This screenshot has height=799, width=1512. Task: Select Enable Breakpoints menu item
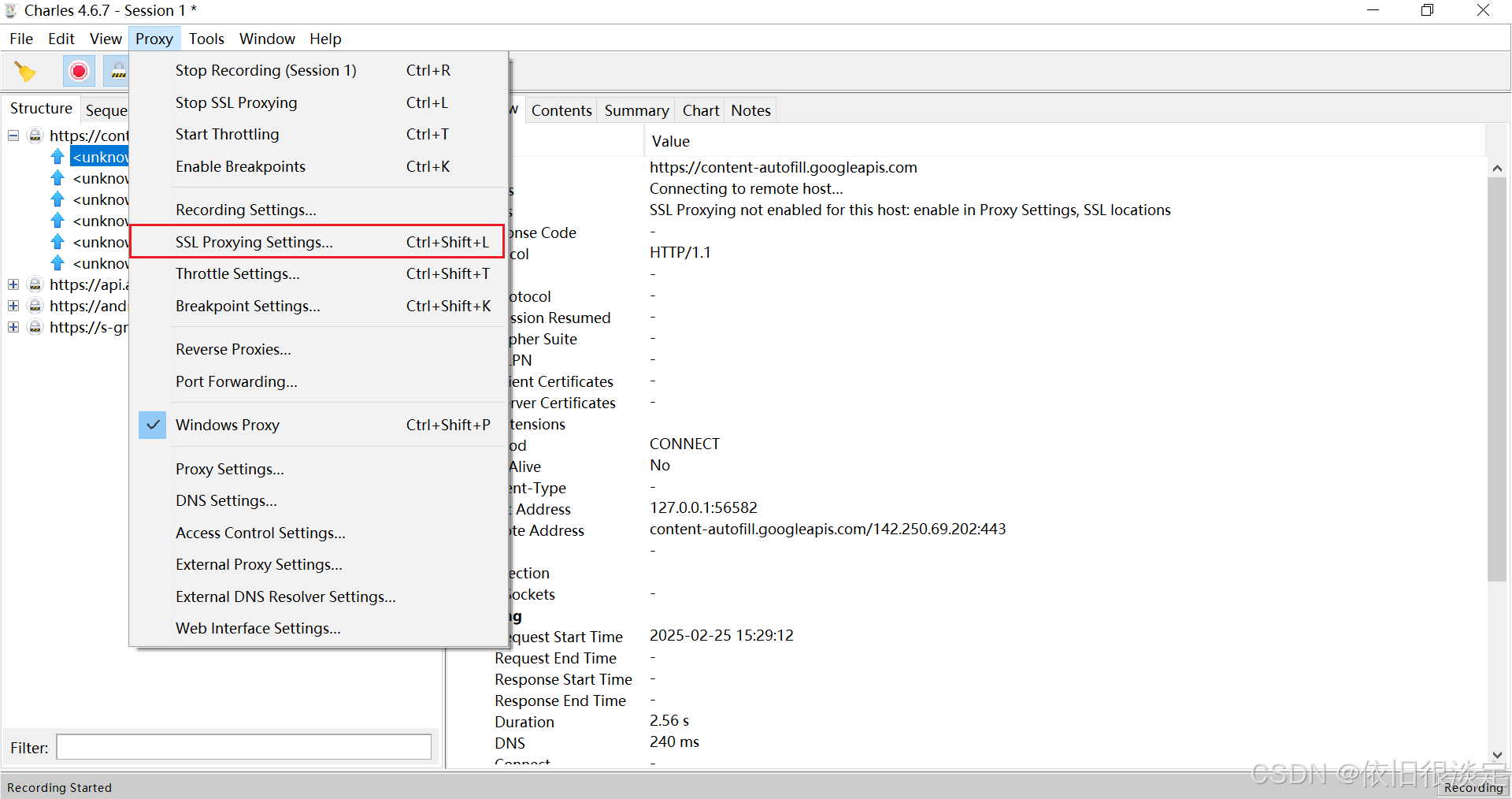pyautogui.click(x=319, y=167)
